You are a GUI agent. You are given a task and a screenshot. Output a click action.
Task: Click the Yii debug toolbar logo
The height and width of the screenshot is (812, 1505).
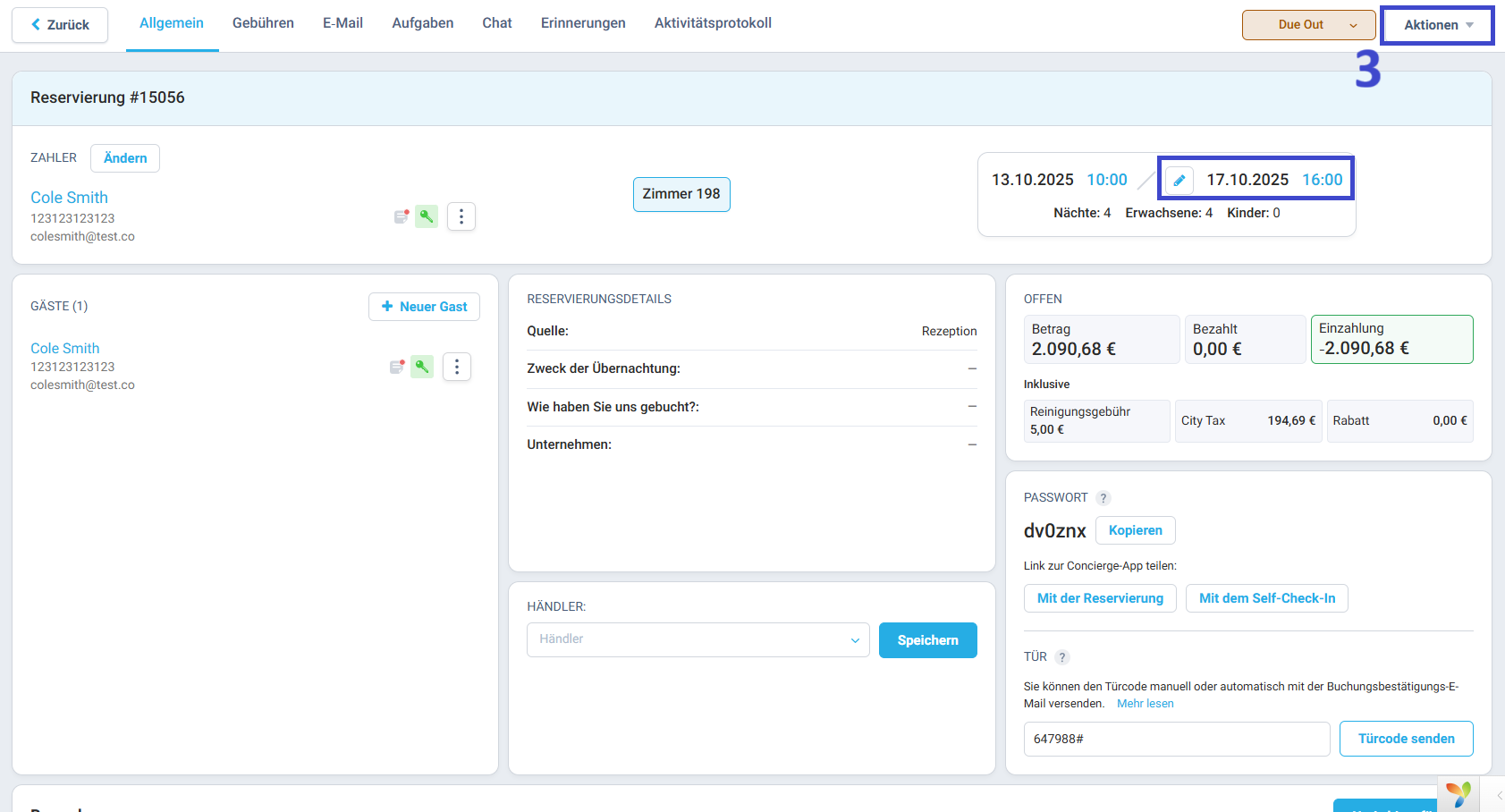pyautogui.click(x=1458, y=794)
